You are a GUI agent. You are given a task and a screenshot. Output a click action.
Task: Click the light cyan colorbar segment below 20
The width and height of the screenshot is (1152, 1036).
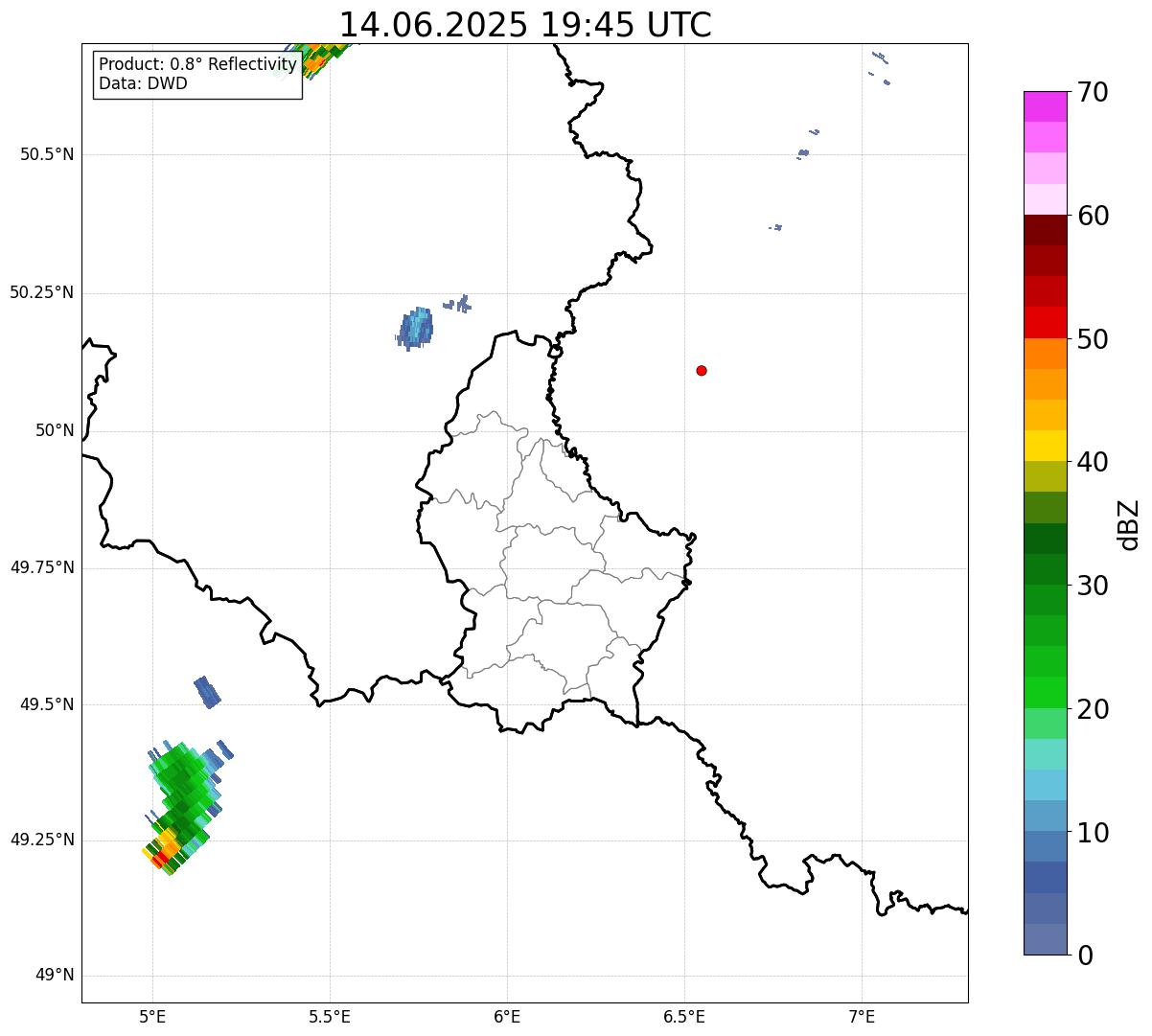(x=1045, y=753)
